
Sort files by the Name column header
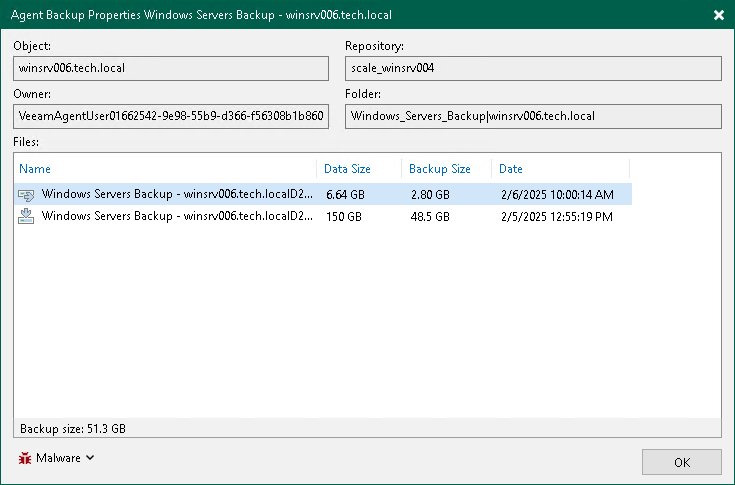click(35, 169)
